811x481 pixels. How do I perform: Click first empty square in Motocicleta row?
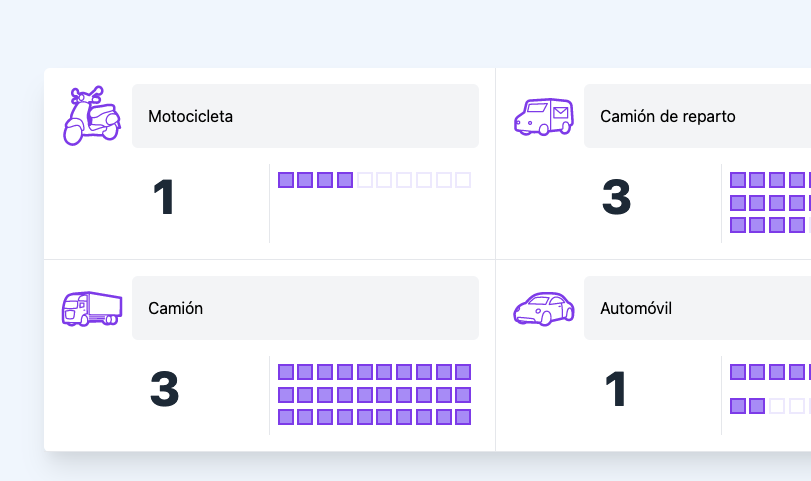tap(365, 180)
